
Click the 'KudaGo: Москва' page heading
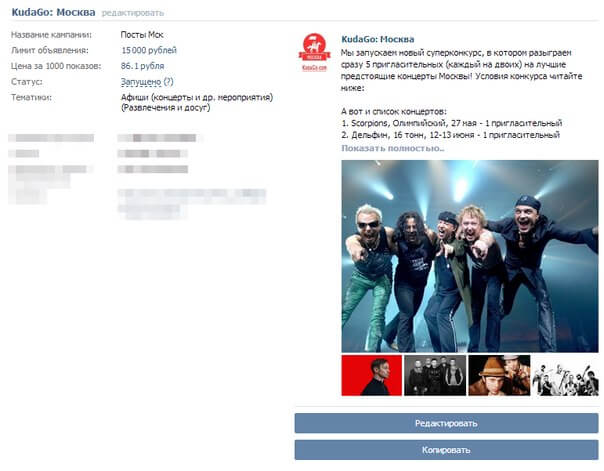coord(48,13)
